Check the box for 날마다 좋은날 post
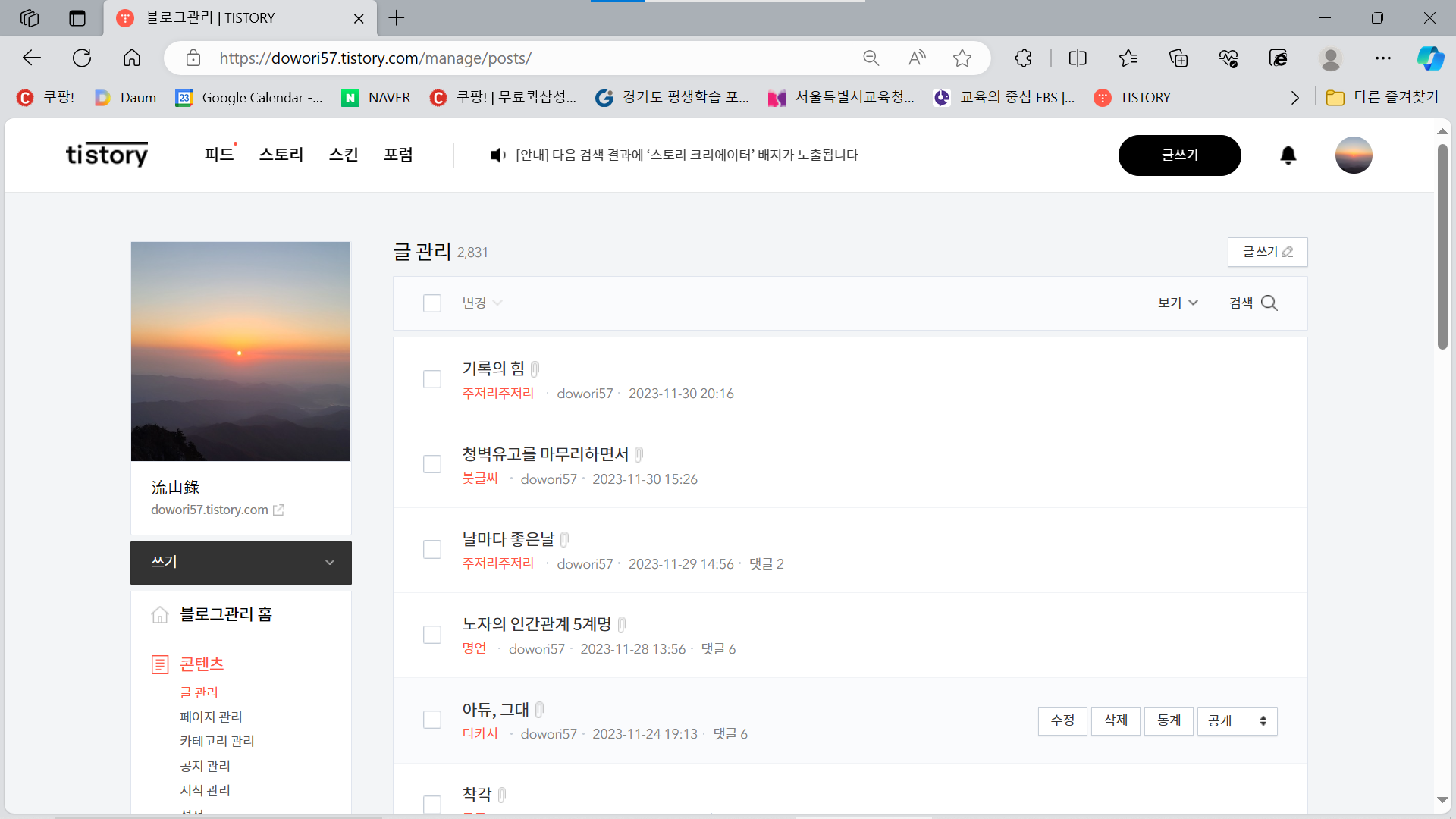The image size is (1456, 819). [432, 550]
